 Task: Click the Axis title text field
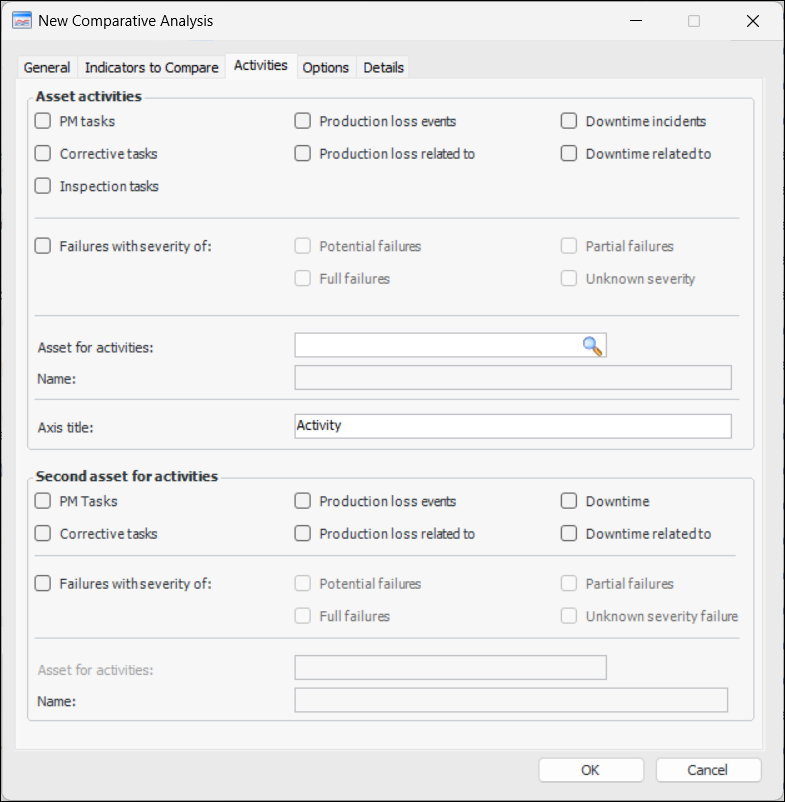pyautogui.click(x=512, y=426)
